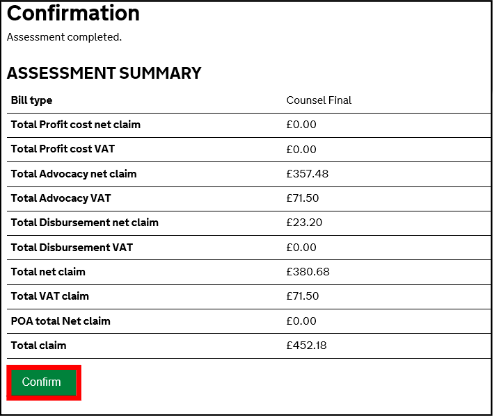Select the Total VAT claim label
The image size is (493, 417).
[50, 296]
